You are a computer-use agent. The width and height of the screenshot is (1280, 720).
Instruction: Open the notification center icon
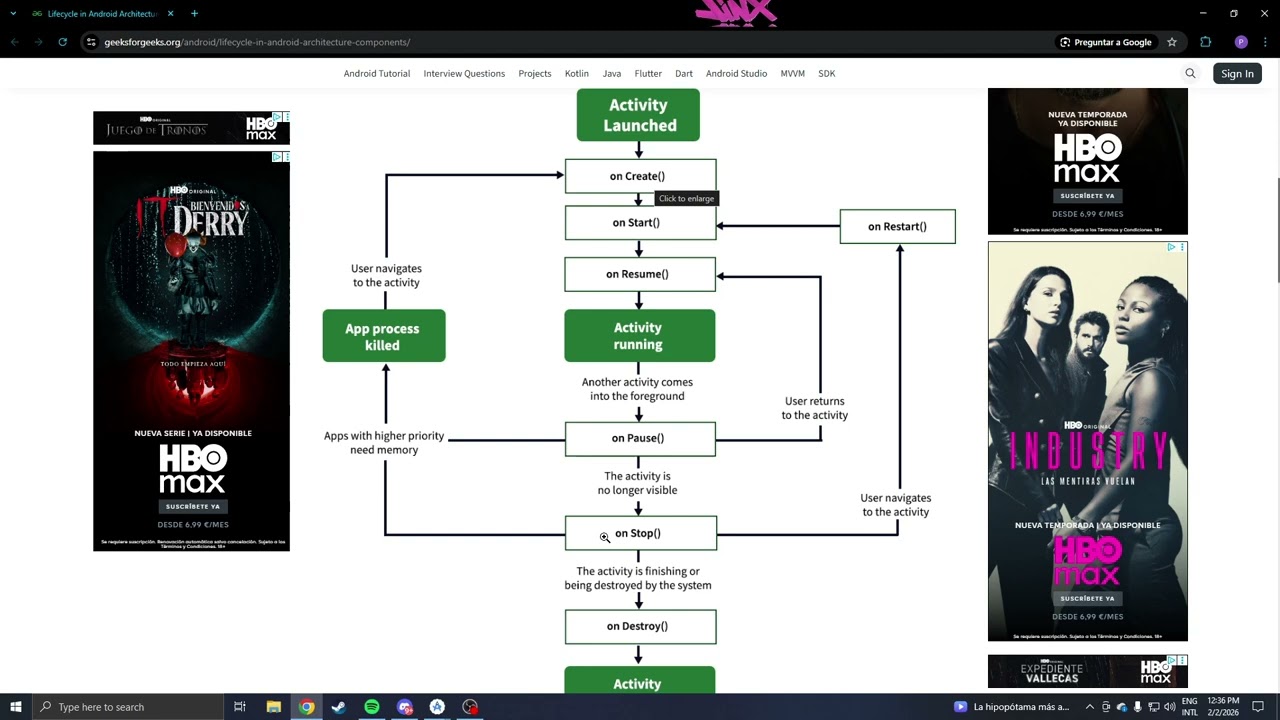point(1258,707)
